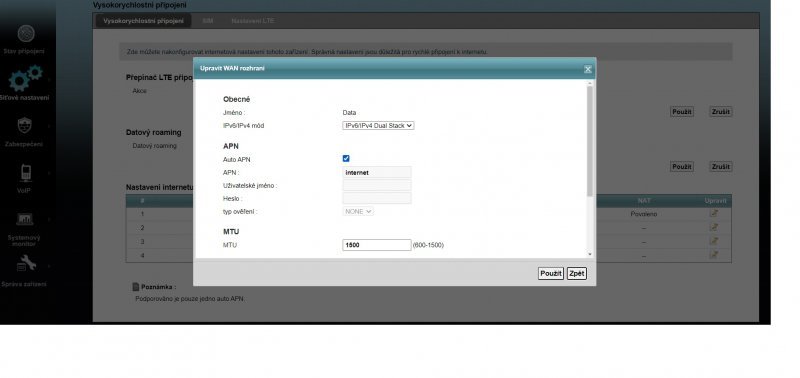Screen dimensions: 800x378
Task: Open Správa zařízení tools icon
Action: click(26, 263)
